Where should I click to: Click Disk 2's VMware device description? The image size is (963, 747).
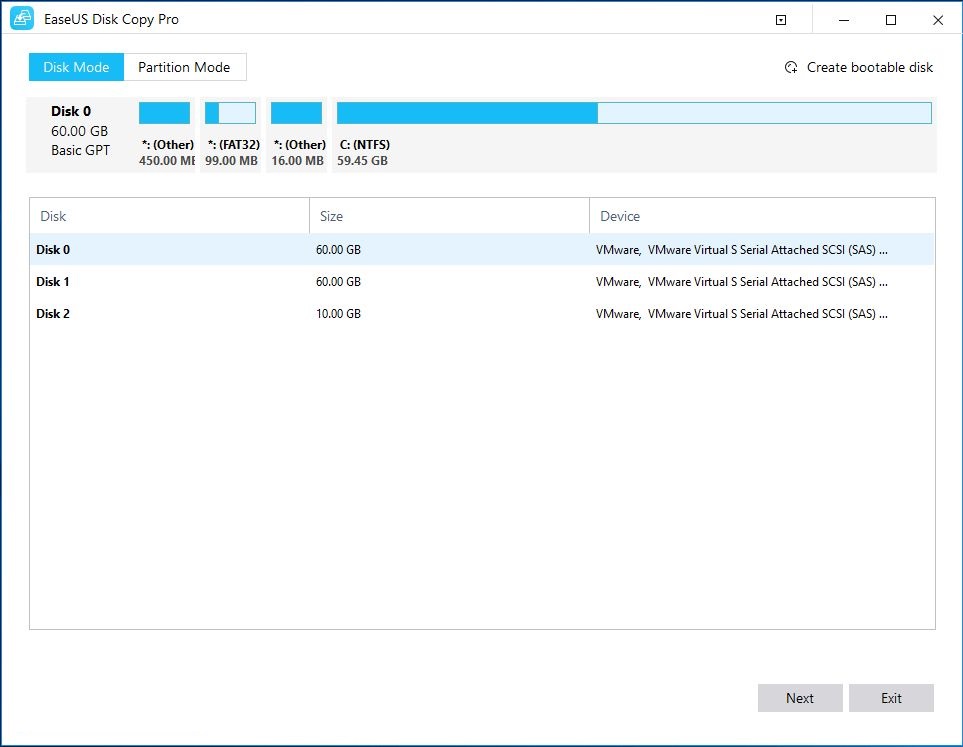(x=741, y=313)
